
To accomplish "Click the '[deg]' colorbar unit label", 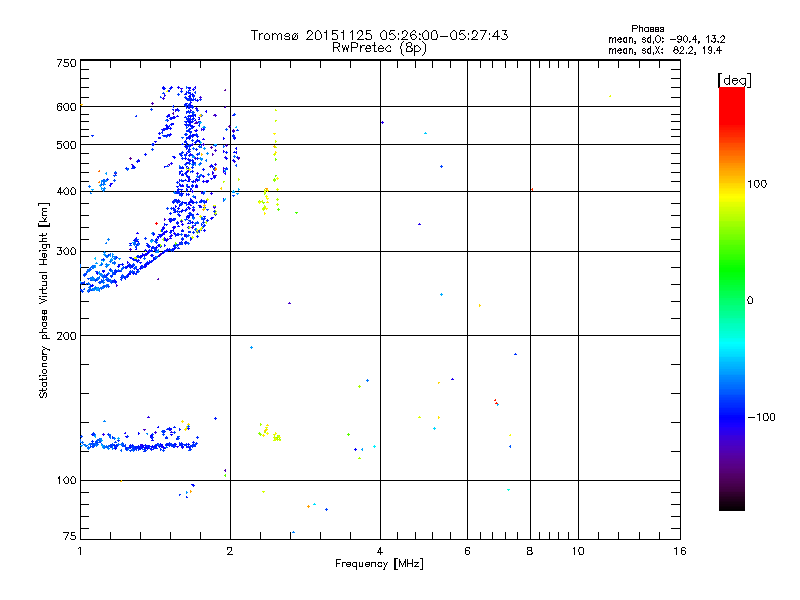I will tap(734, 80).
